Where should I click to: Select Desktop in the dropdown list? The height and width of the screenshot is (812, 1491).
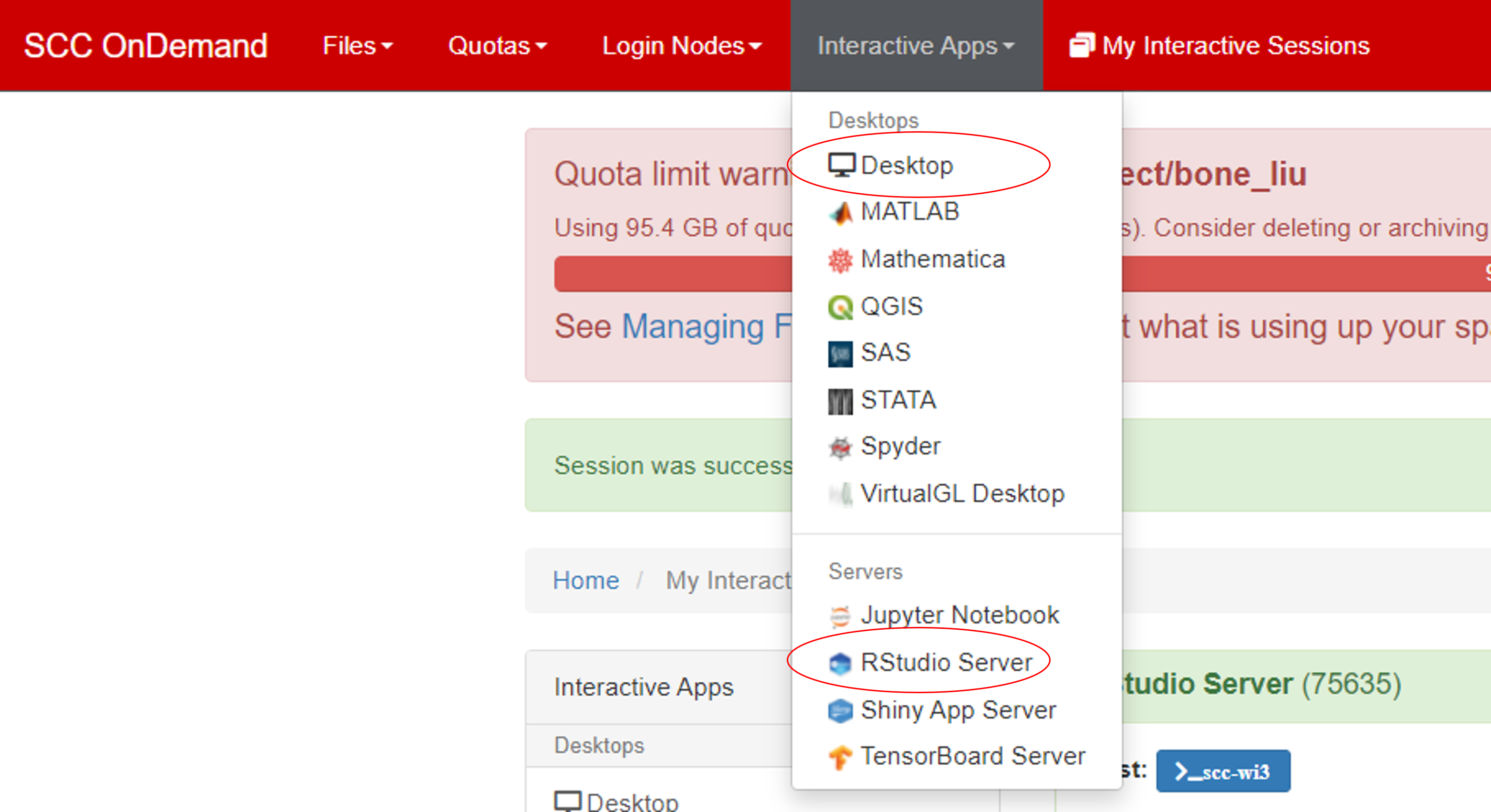point(907,166)
